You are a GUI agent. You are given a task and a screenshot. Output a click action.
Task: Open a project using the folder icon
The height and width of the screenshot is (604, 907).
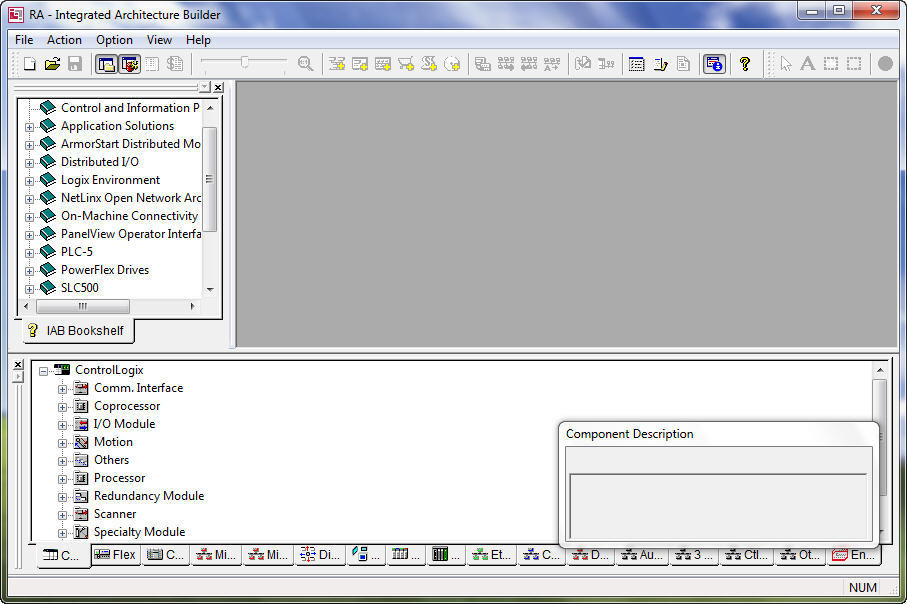point(53,64)
